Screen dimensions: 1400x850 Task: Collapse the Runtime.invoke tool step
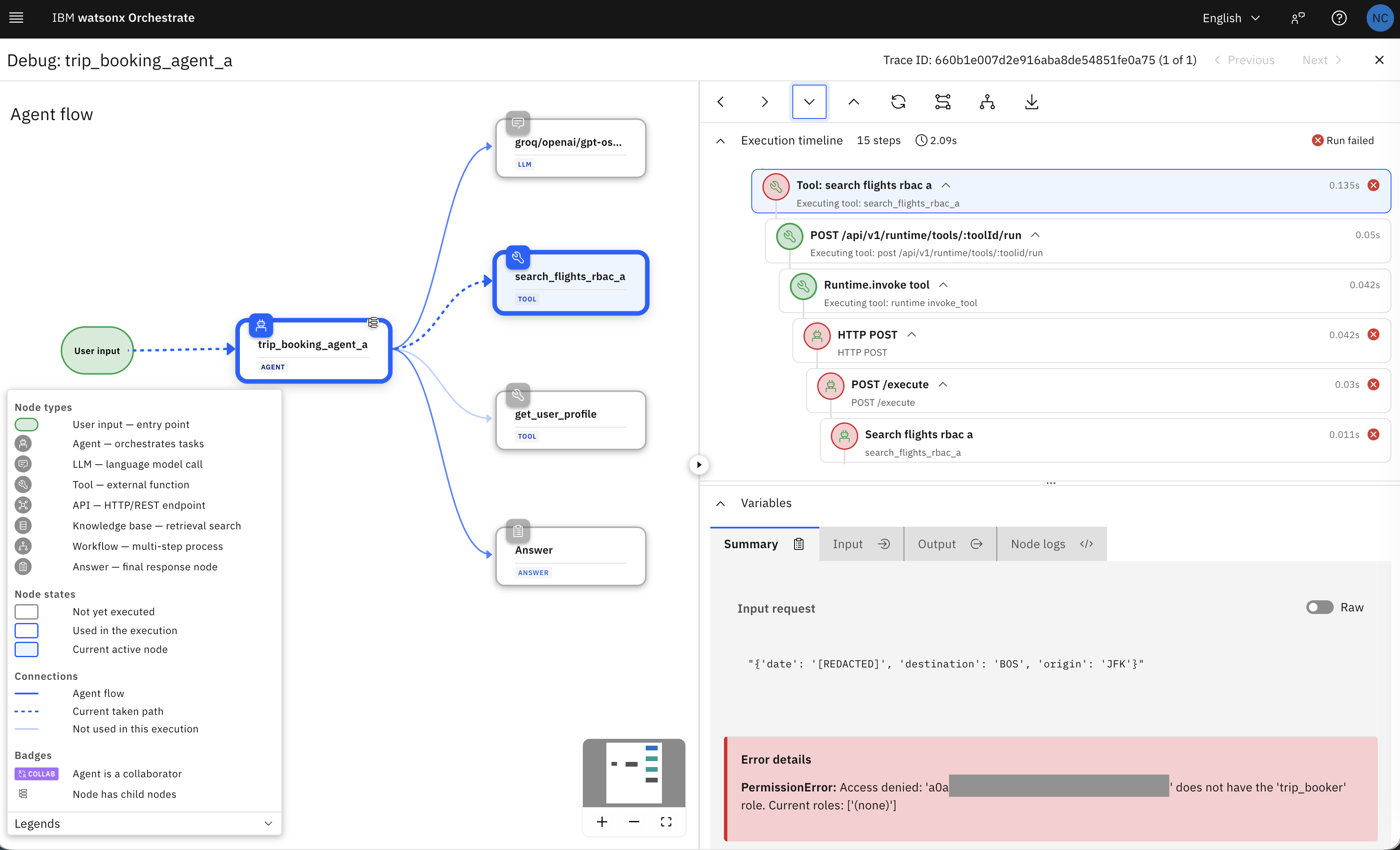(x=943, y=285)
